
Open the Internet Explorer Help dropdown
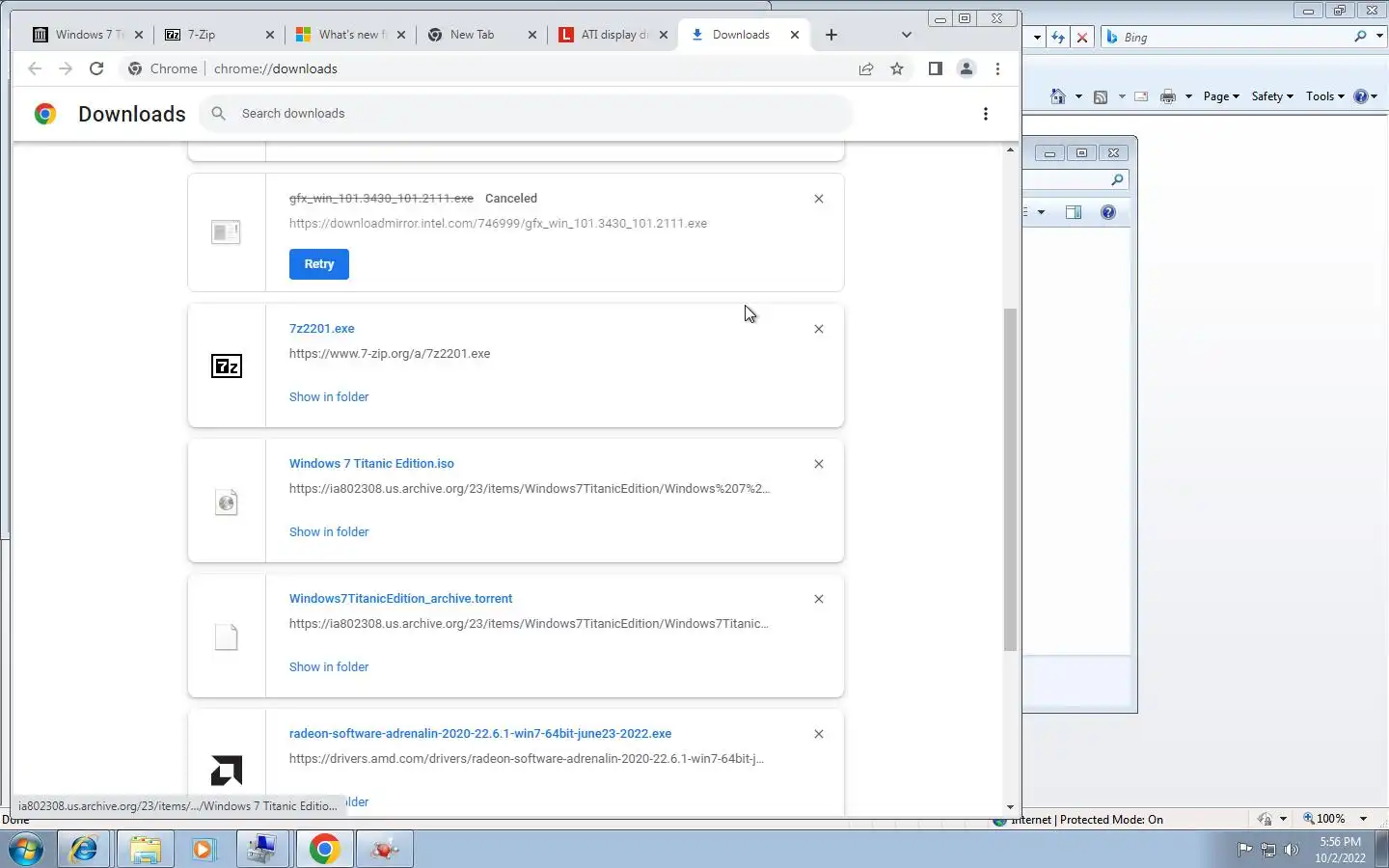[x=1366, y=96]
